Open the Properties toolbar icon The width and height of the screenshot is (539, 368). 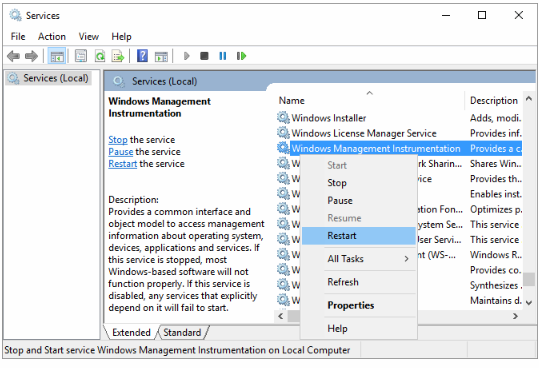[x=81, y=56]
